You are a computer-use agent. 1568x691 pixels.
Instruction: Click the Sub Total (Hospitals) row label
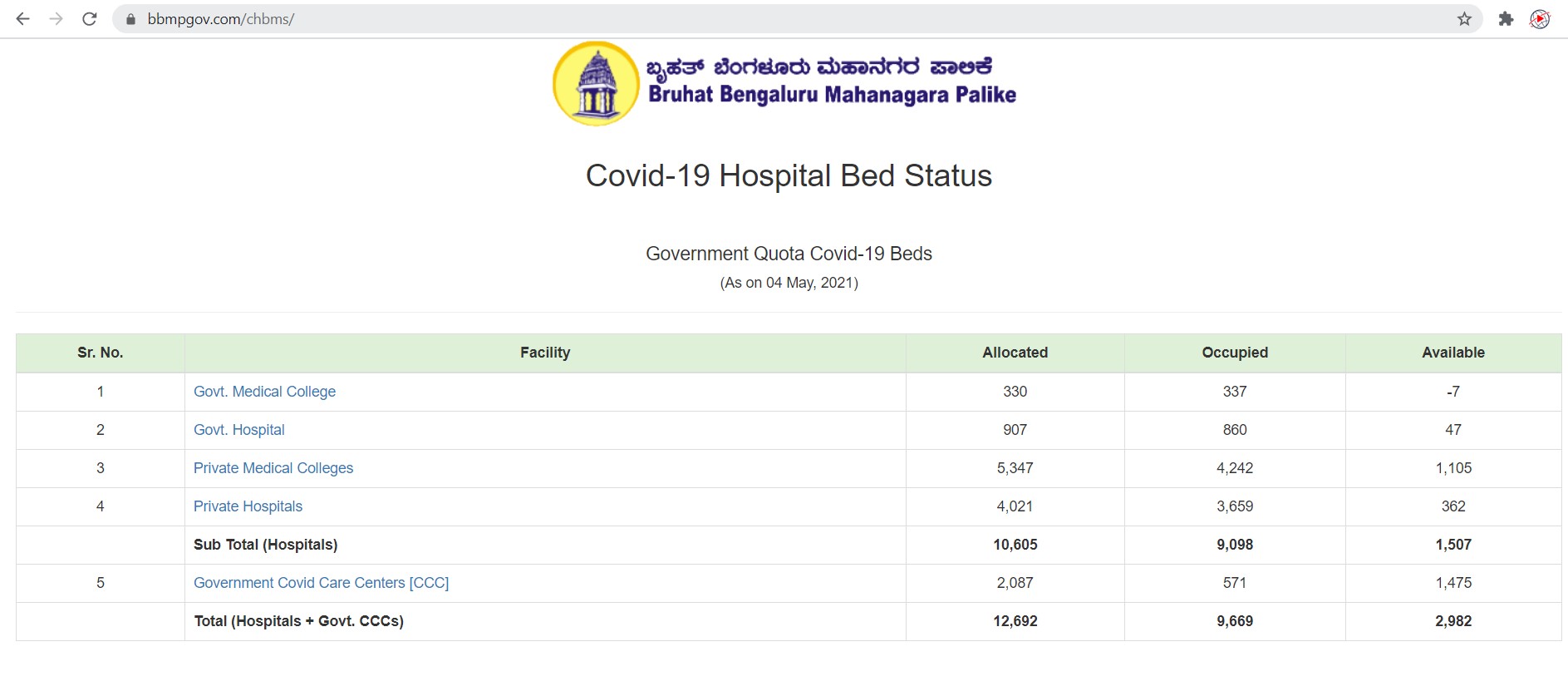coord(265,545)
